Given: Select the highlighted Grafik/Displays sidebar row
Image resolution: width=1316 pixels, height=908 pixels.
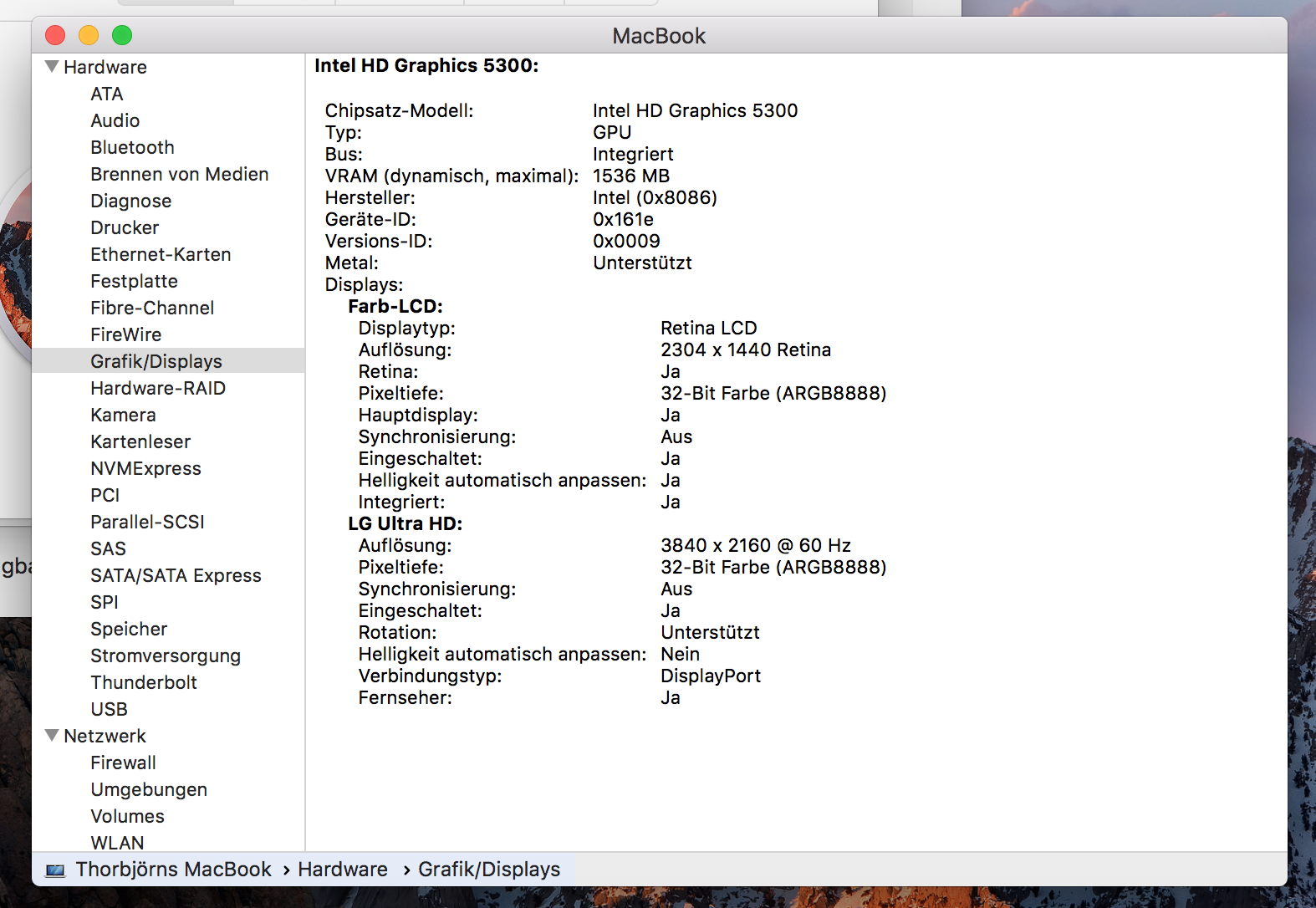Looking at the screenshot, I should click(x=168, y=361).
